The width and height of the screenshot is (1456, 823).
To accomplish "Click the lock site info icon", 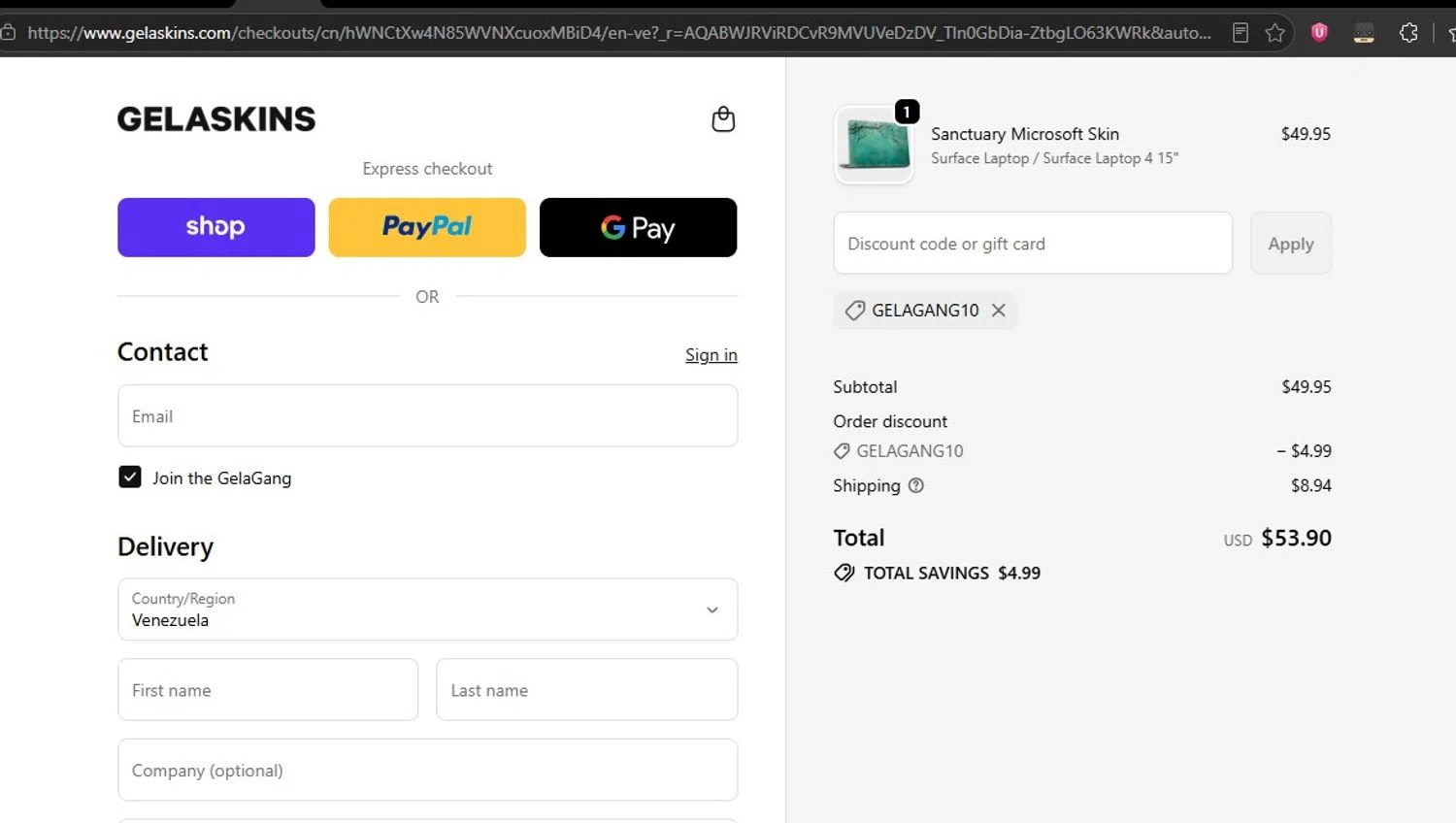I will coord(8,33).
